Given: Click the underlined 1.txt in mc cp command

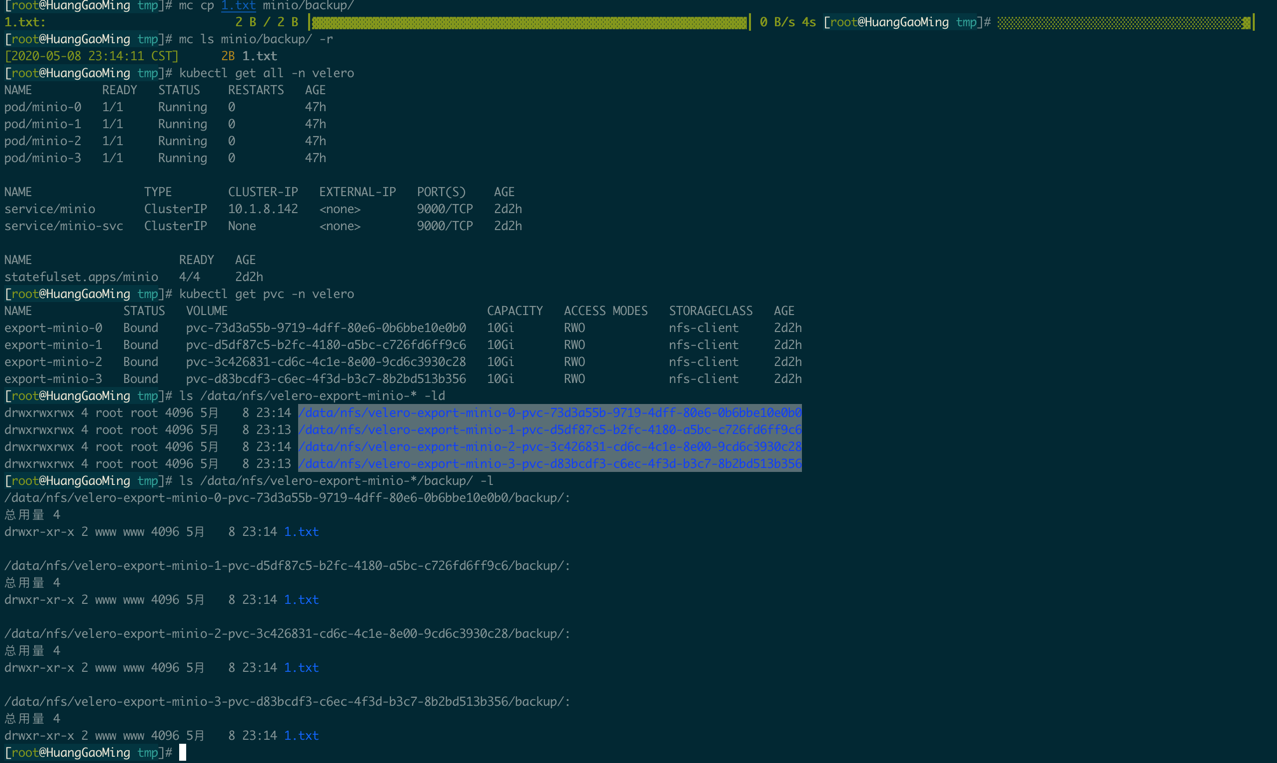Looking at the screenshot, I should pyautogui.click(x=238, y=6).
